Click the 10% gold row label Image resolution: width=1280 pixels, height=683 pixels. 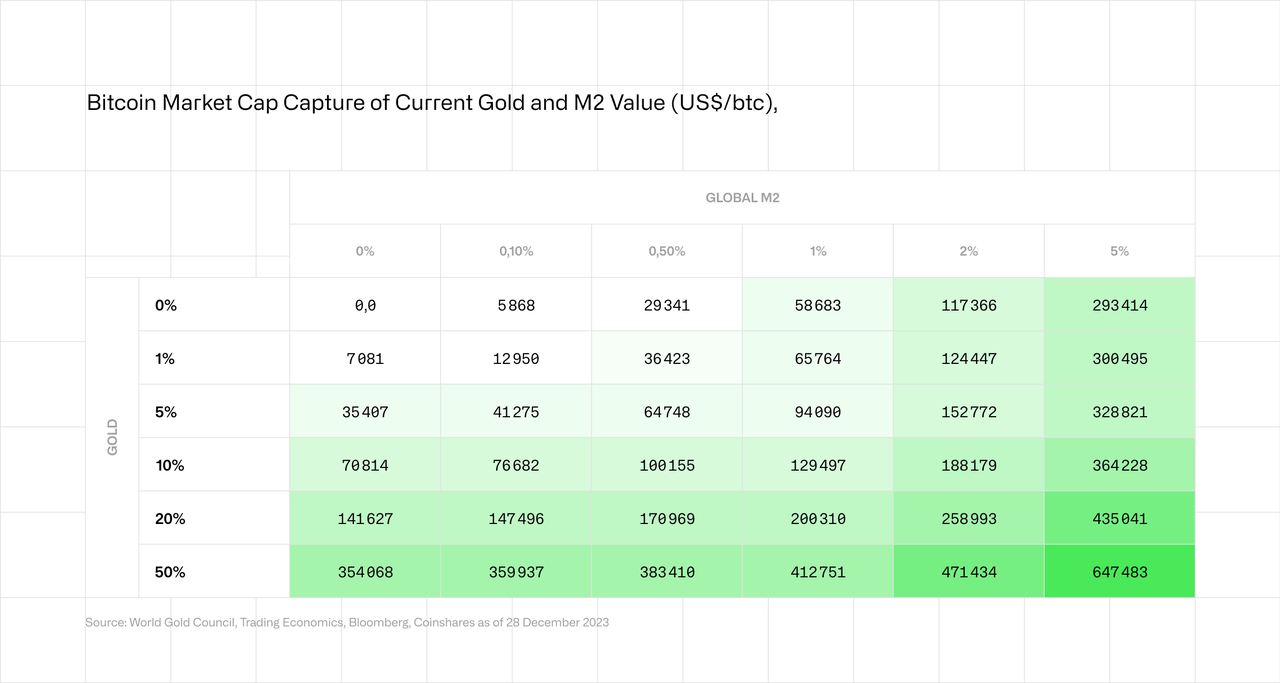170,465
